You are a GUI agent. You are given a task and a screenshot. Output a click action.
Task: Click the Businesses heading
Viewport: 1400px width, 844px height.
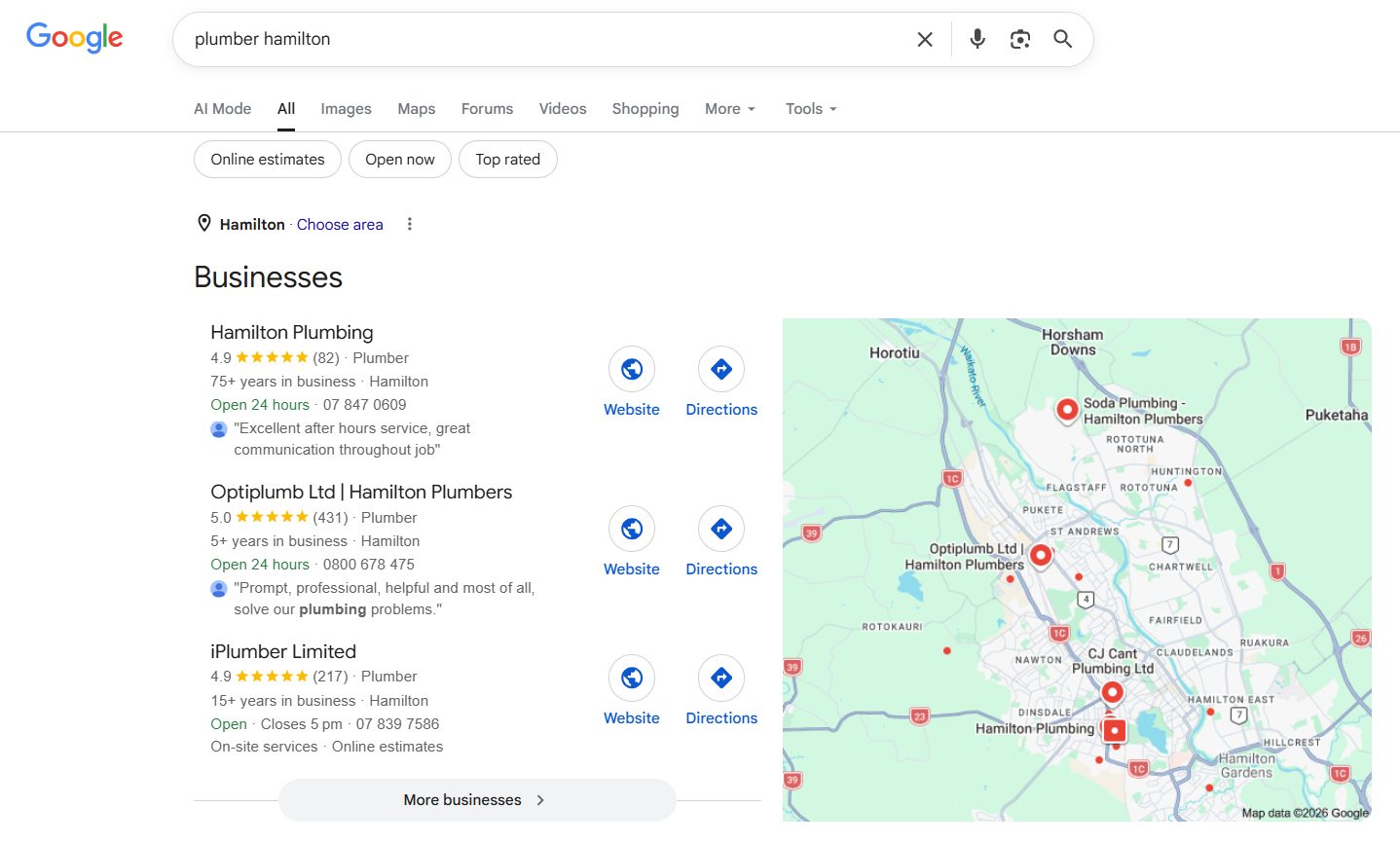[269, 277]
